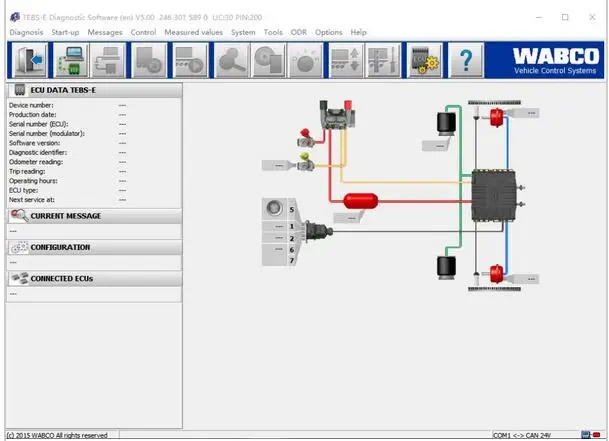Click connector pin 6 row
Viewport: 609px width, 441px height.
(279, 249)
